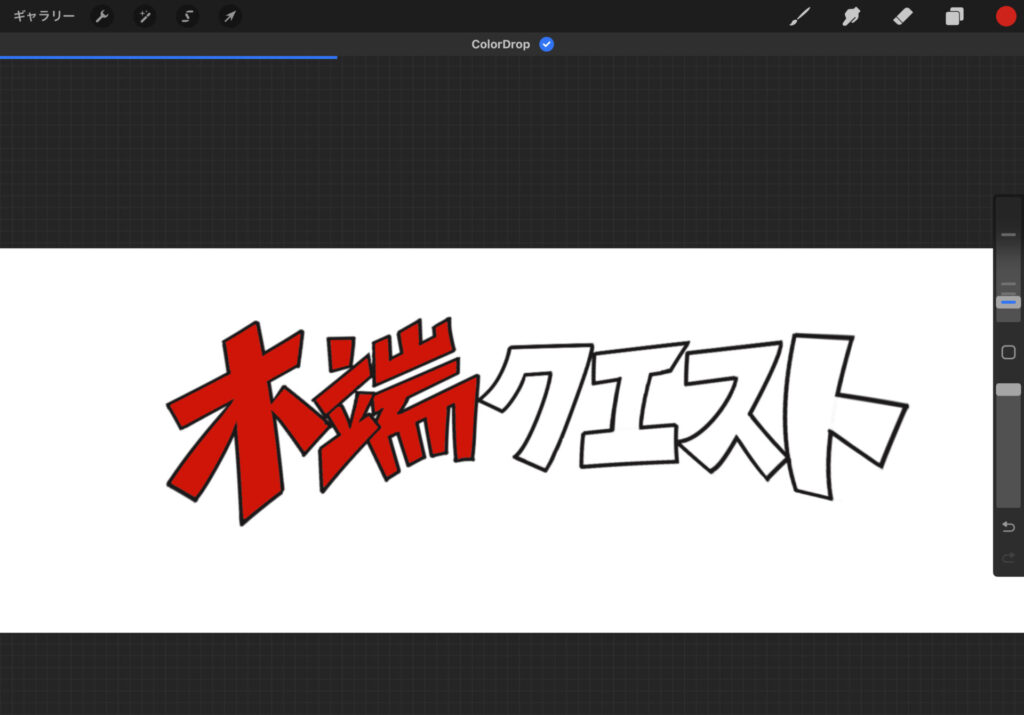Open the Actions wrench menu
Image resolution: width=1024 pixels, height=715 pixels.
(x=102, y=16)
